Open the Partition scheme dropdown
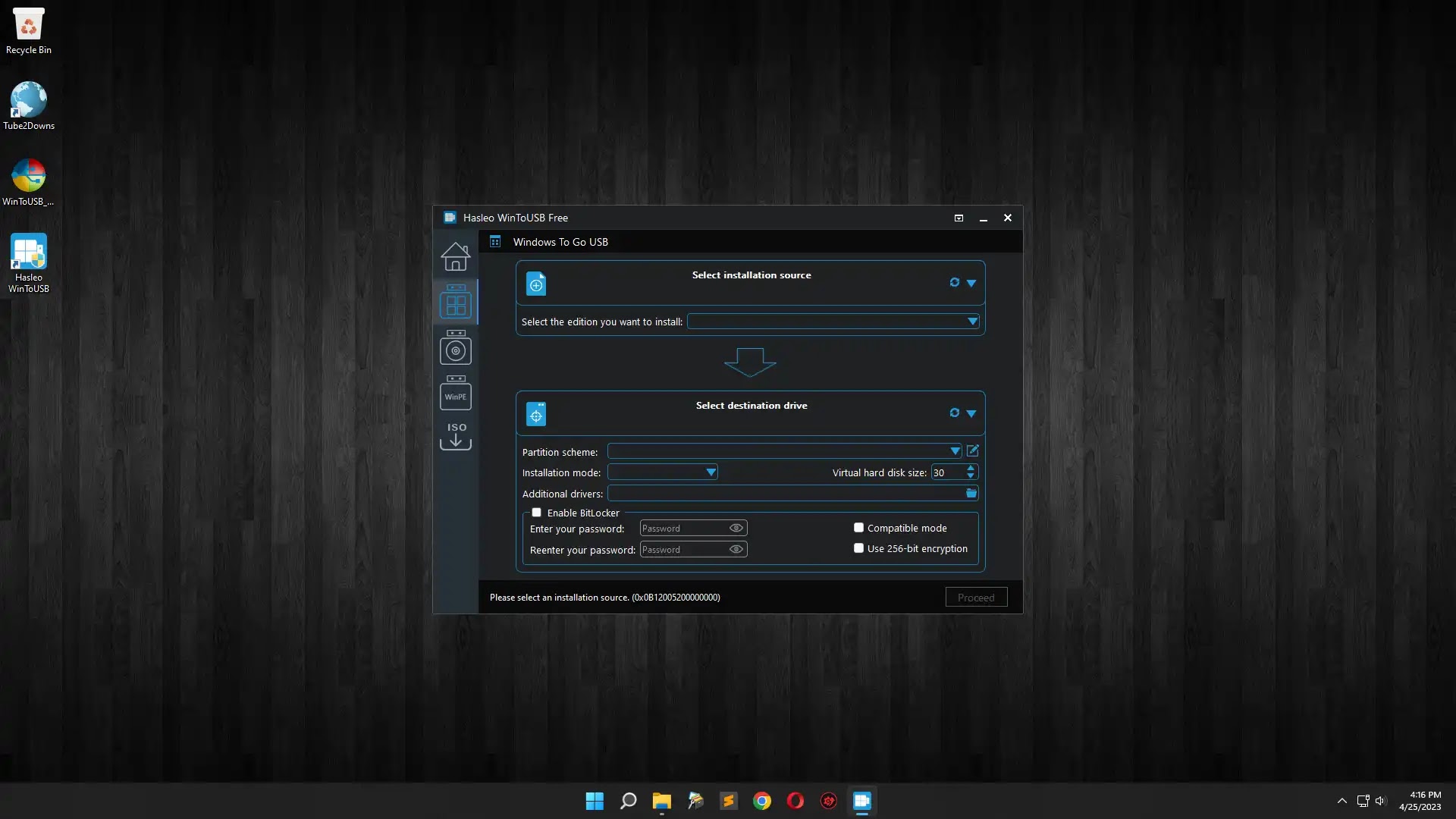The height and width of the screenshot is (819, 1456). tap(955, 451)
